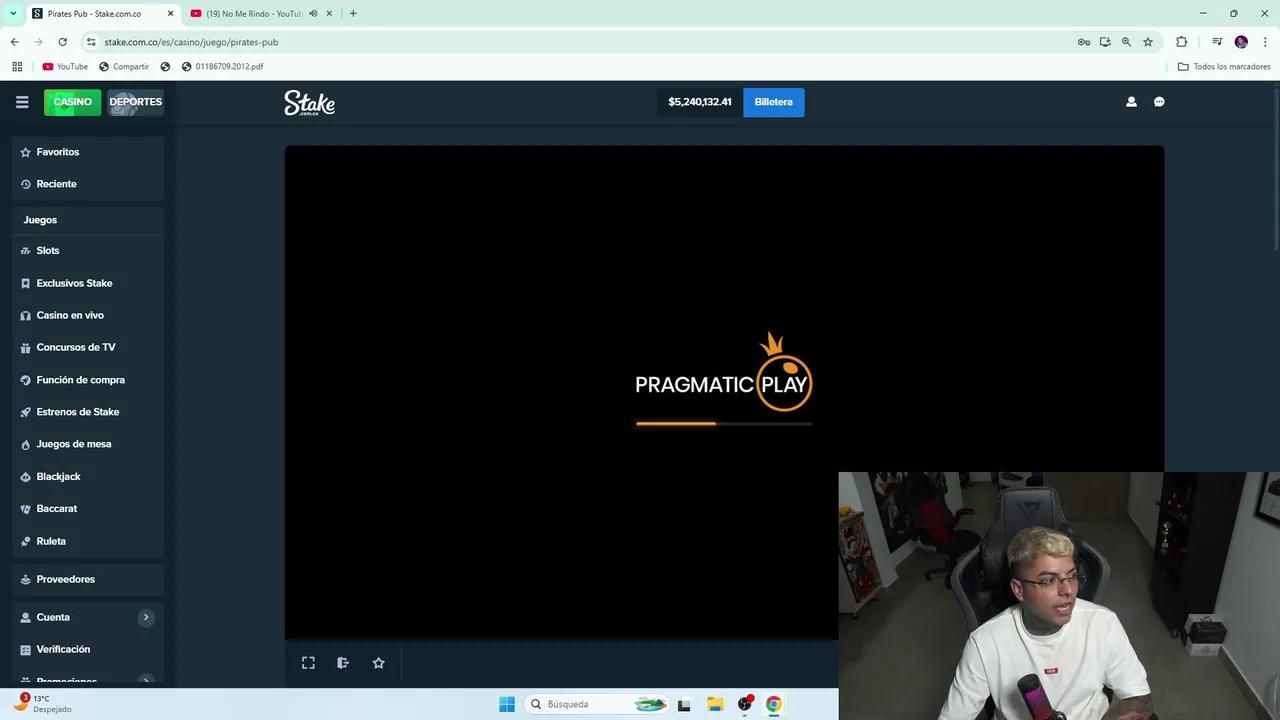Toggle theater mode for the game

[343, 663]
